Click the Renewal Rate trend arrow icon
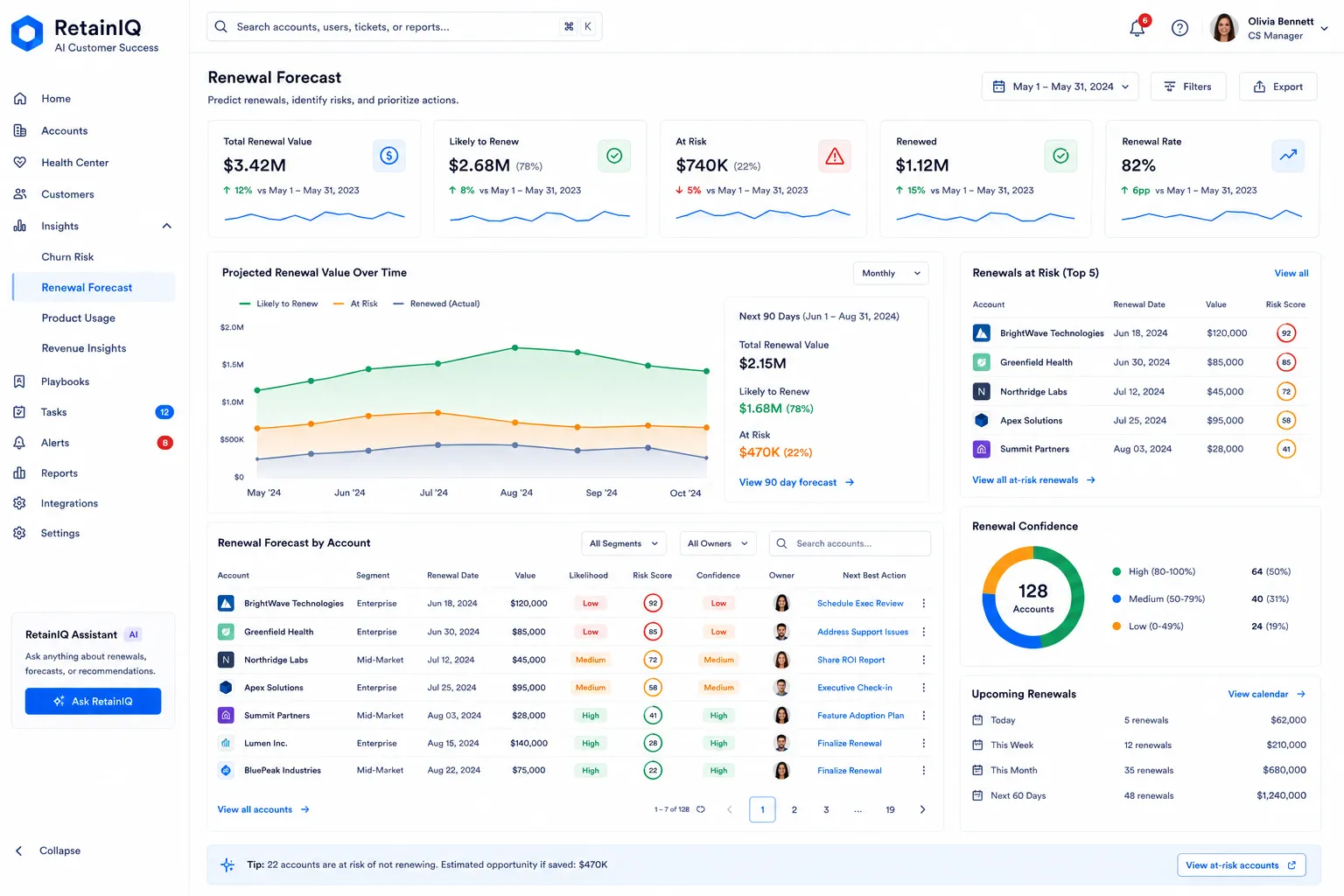1344x896 pixels. click(1288, 156)
